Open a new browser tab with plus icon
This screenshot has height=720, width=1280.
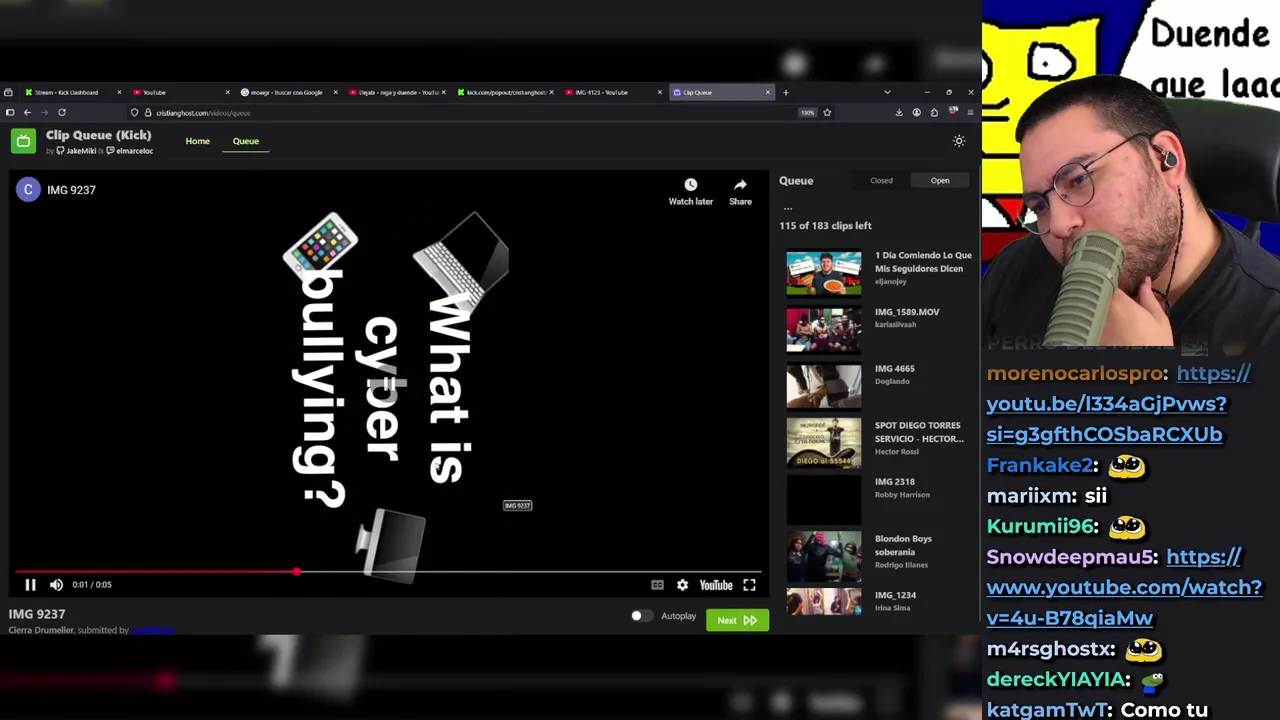[x=786, y=92]
